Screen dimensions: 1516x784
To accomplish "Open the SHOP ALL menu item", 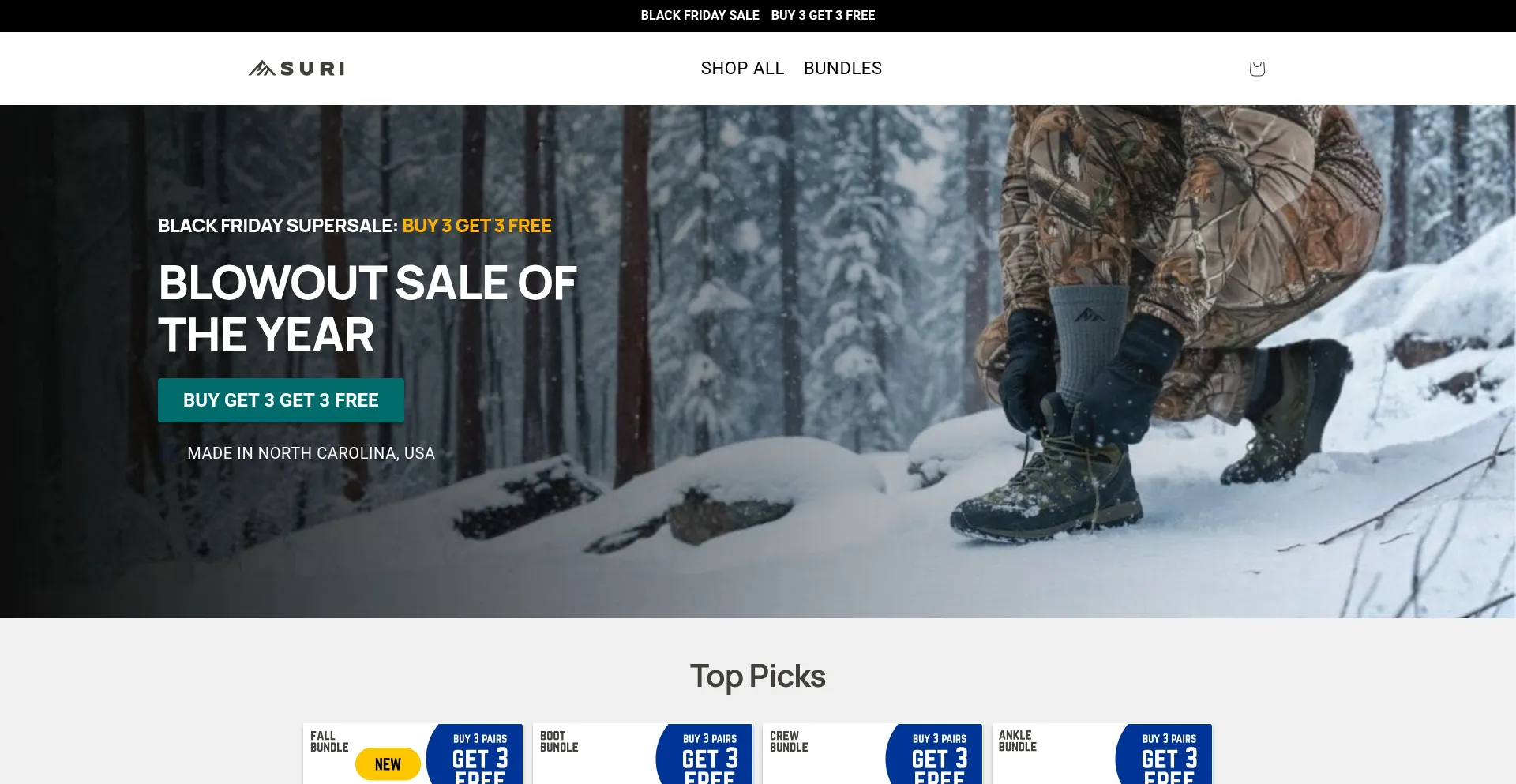I will click(742, 69).
